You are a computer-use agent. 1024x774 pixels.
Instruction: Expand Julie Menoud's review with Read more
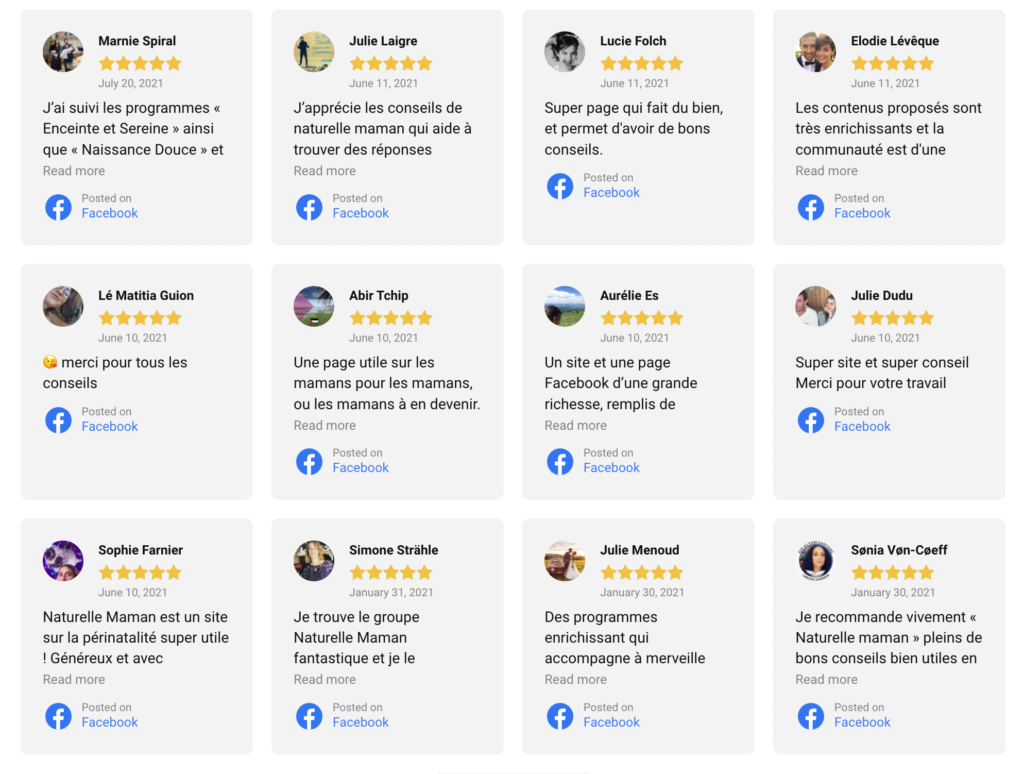click(576, 680)
